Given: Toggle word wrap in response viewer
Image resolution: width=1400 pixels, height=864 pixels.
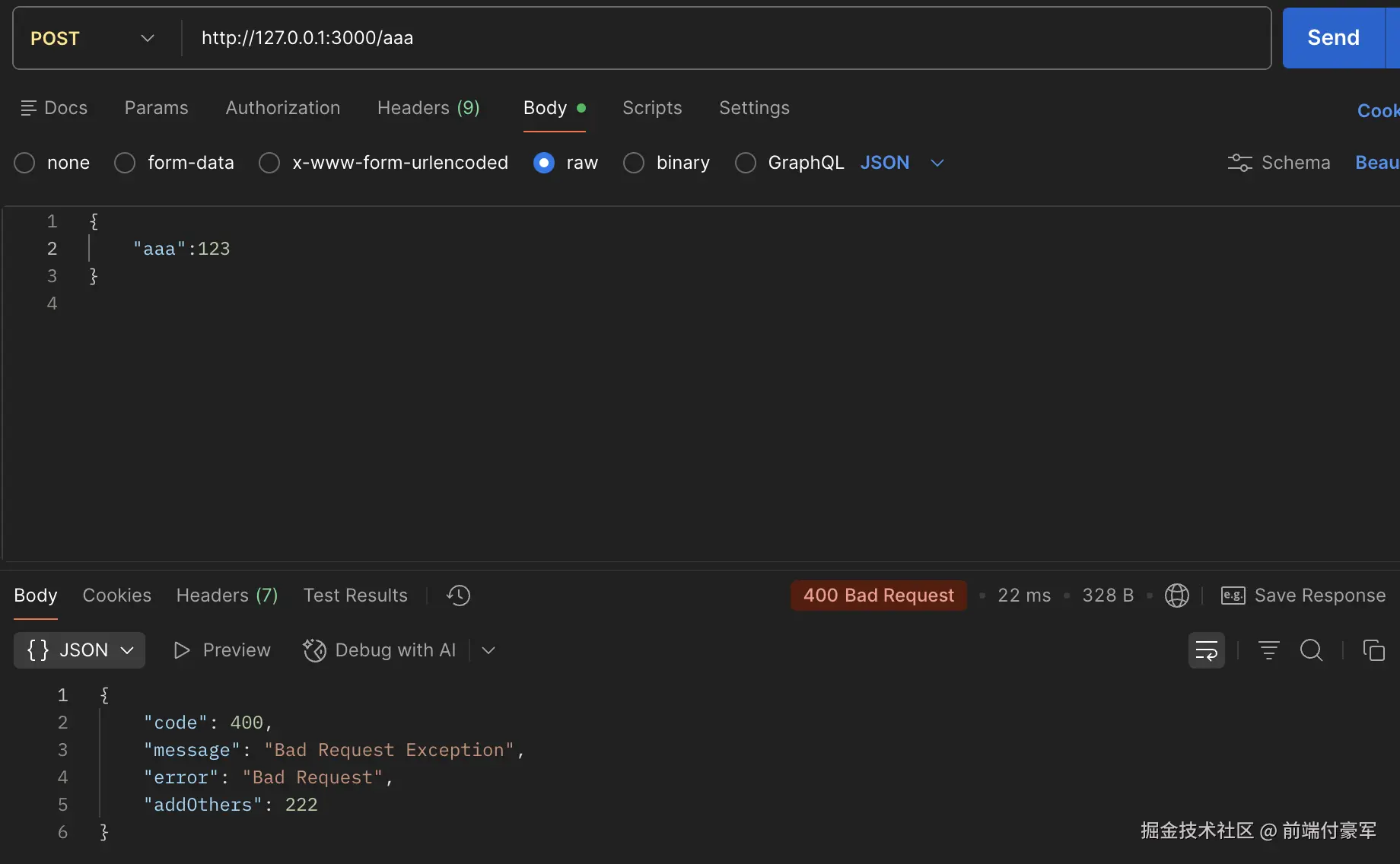Looking at the screenshot, I should tap(1206, 650).
